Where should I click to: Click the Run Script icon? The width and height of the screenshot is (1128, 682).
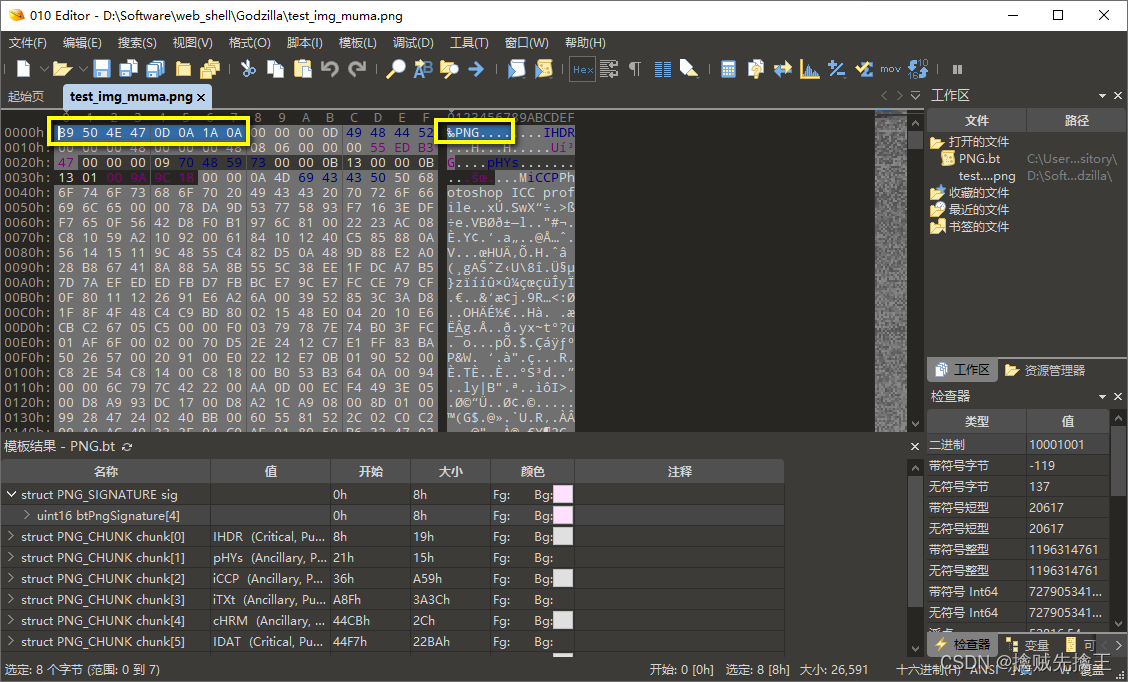coord(517,69)
